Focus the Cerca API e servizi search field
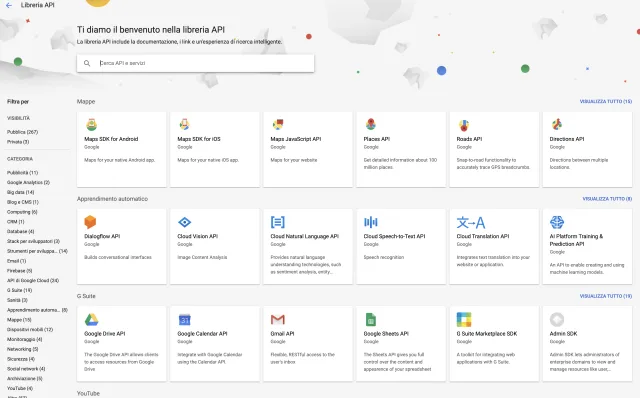 [196, 63]
